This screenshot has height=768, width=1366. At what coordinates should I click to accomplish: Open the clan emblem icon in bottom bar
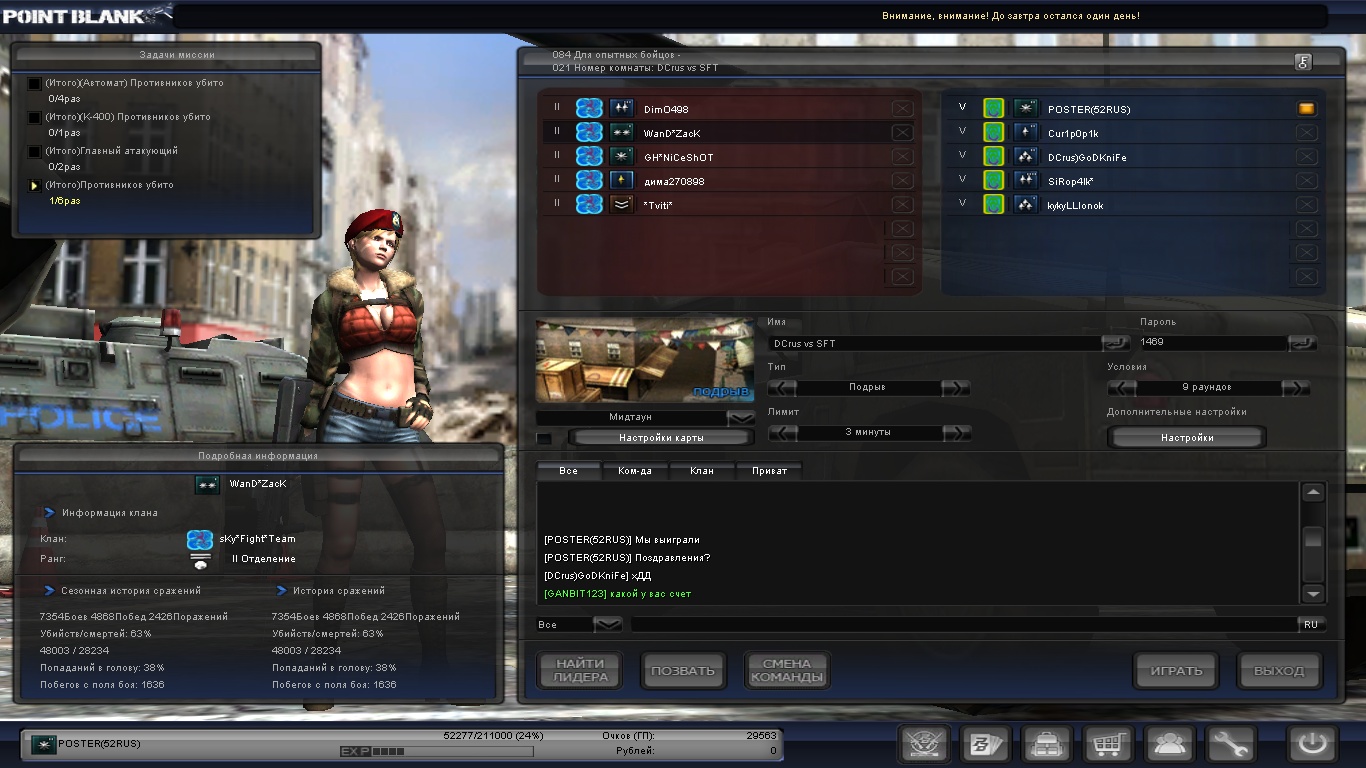[x=924, y=745]
